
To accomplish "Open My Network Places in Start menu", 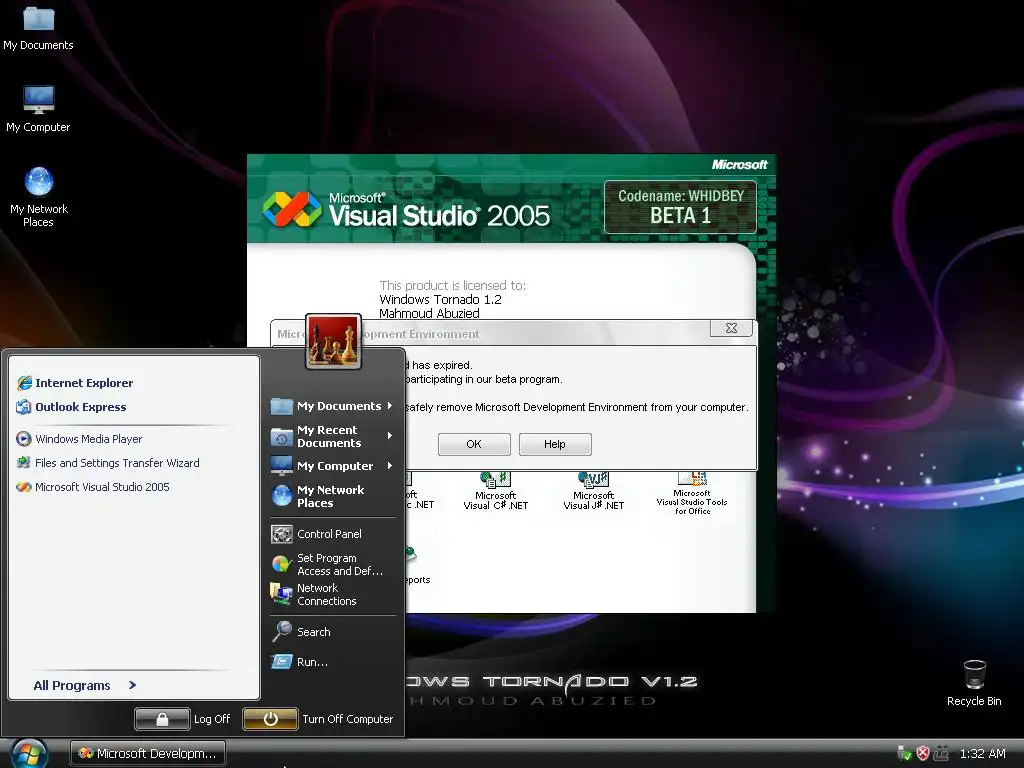I will [x=318, y=496].
